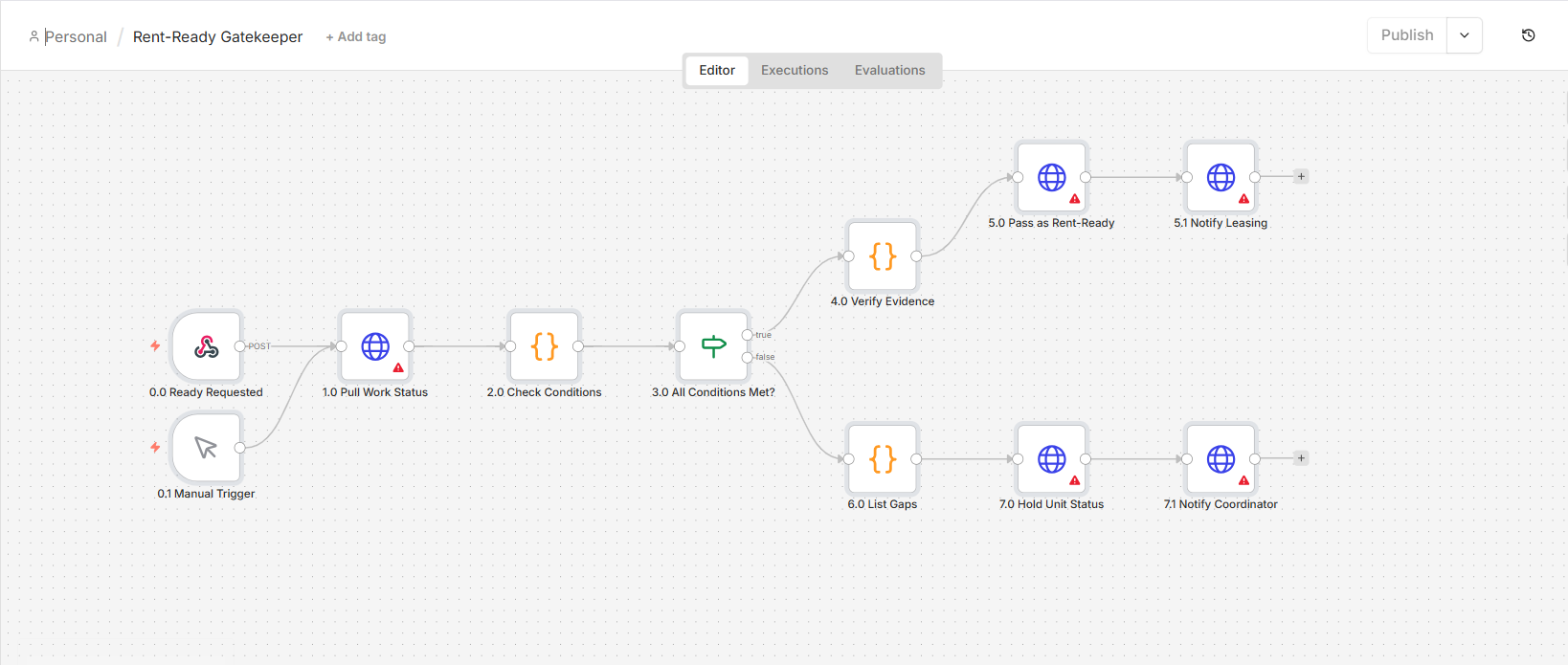Click the trigger bolt beside Manual Trigger
The width and height of the screenshot is (1568, 665).
point(155,448)
